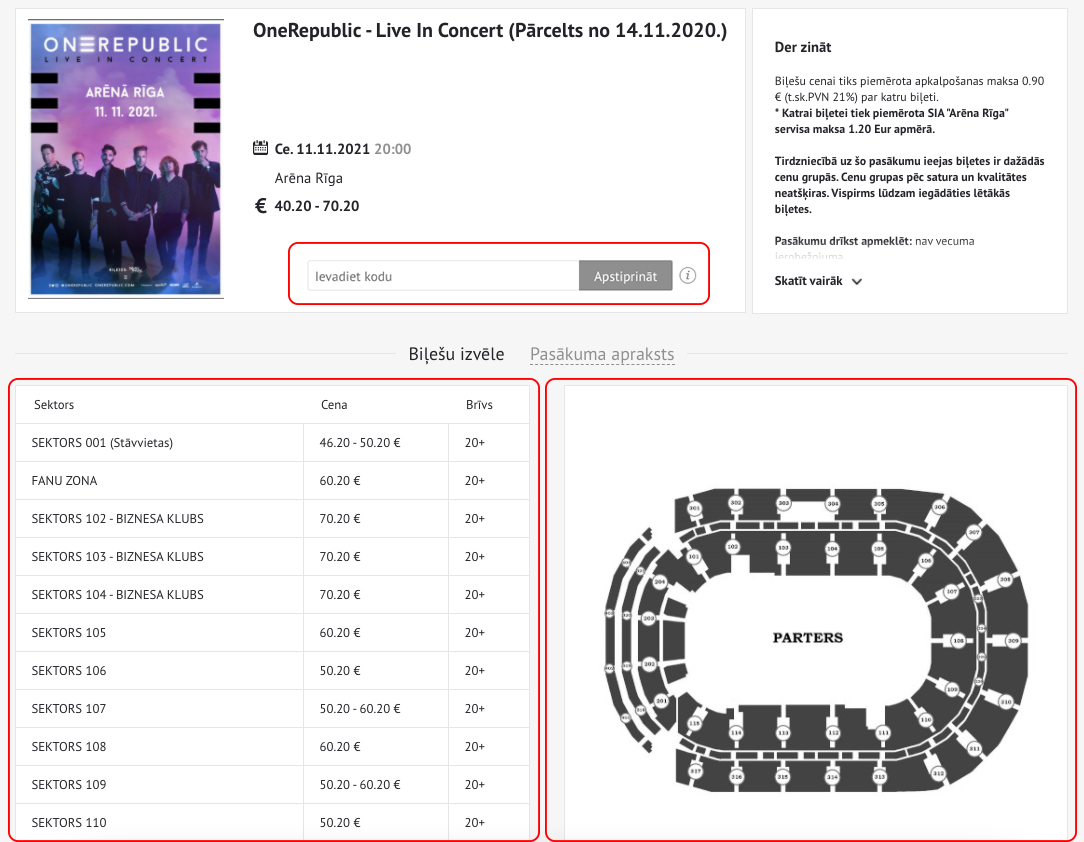Choose SEKTORS 001 (Stāvvietas) row
This screenshot has width=1084, height=842.
[x=272, y=442]
